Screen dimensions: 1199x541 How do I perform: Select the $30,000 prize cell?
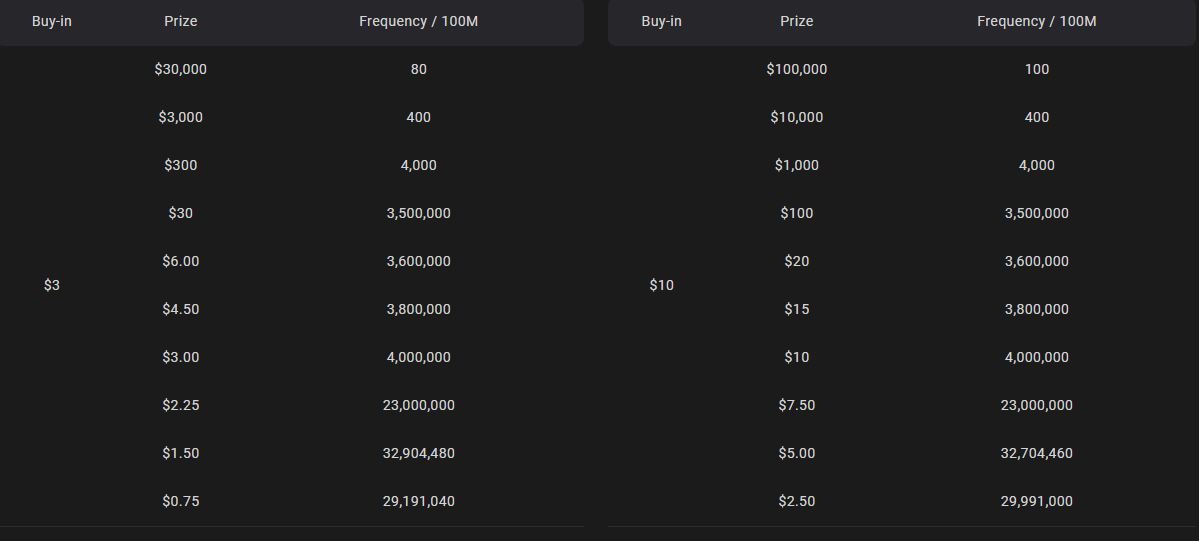tap(180, 70)
